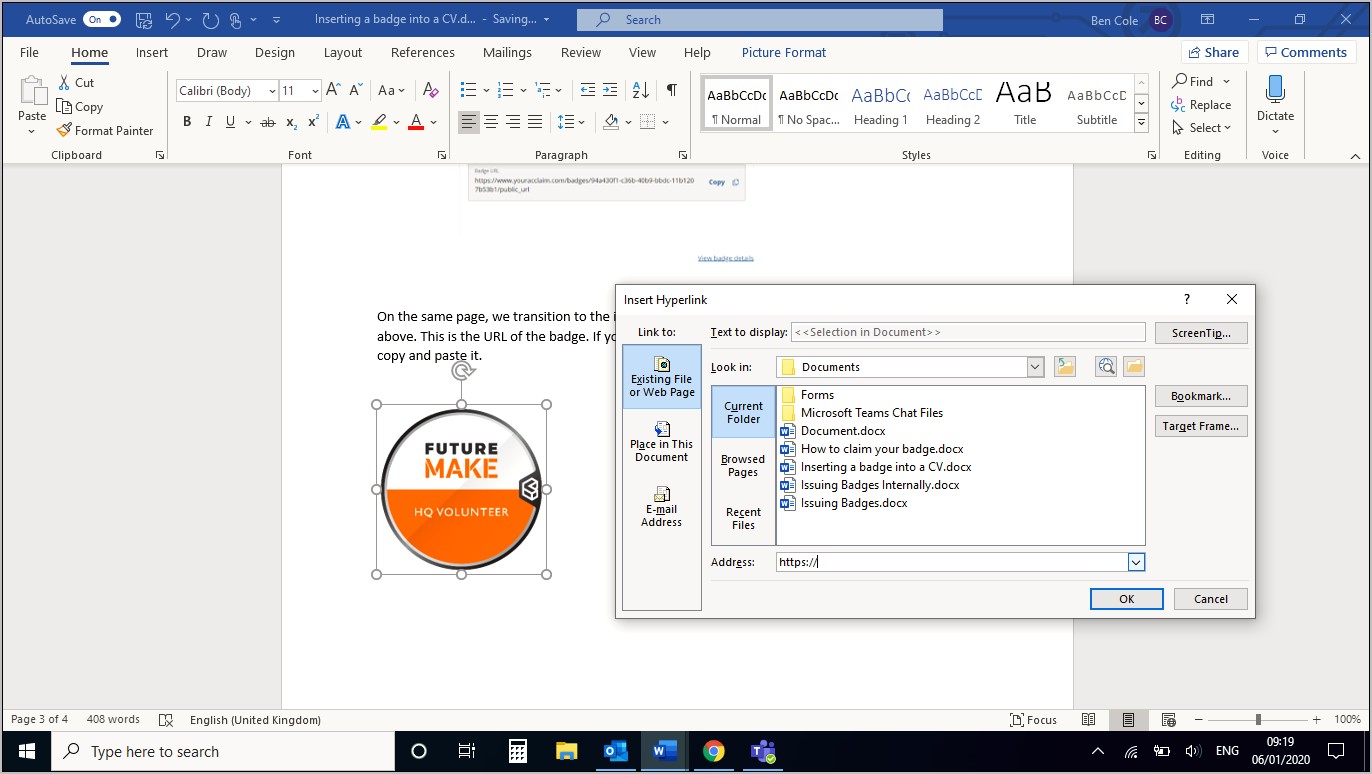The height and width of the screenshot is (774, 1372).
Task: Align text to the right
Action: [x=513, y=122]
